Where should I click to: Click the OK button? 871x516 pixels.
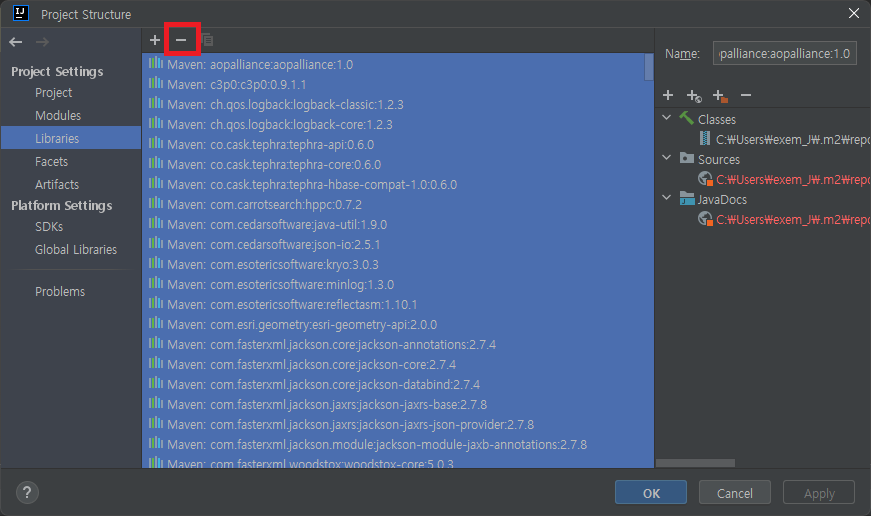click(x=651, y=493)
